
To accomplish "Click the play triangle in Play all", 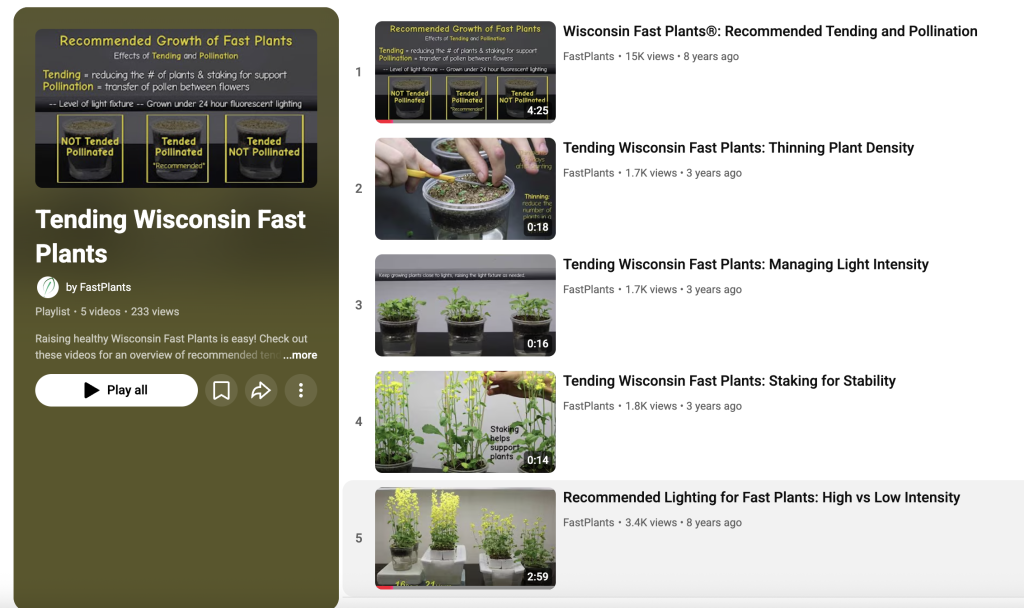I will [91, 391].
